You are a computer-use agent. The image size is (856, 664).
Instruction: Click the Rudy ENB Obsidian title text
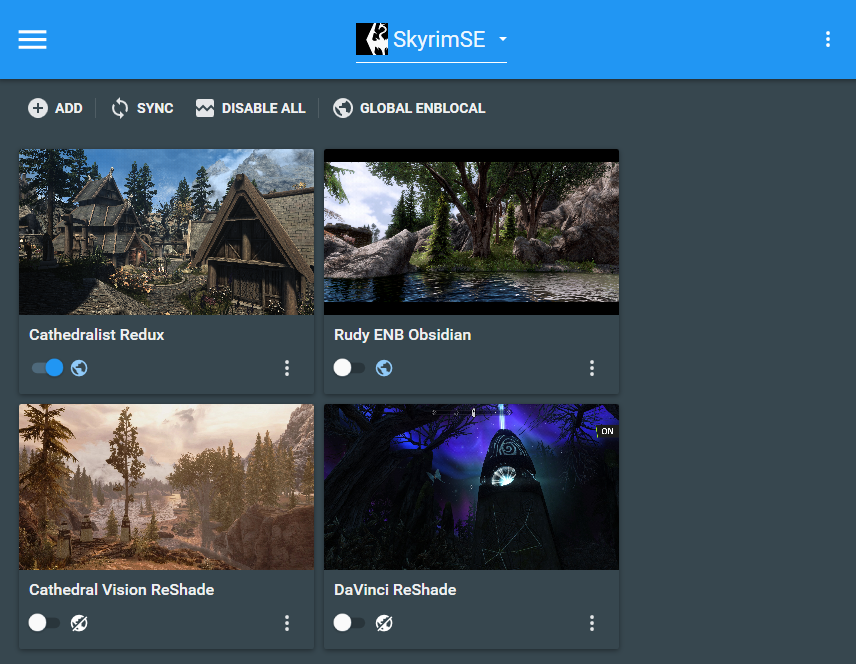tap(402, 335)
